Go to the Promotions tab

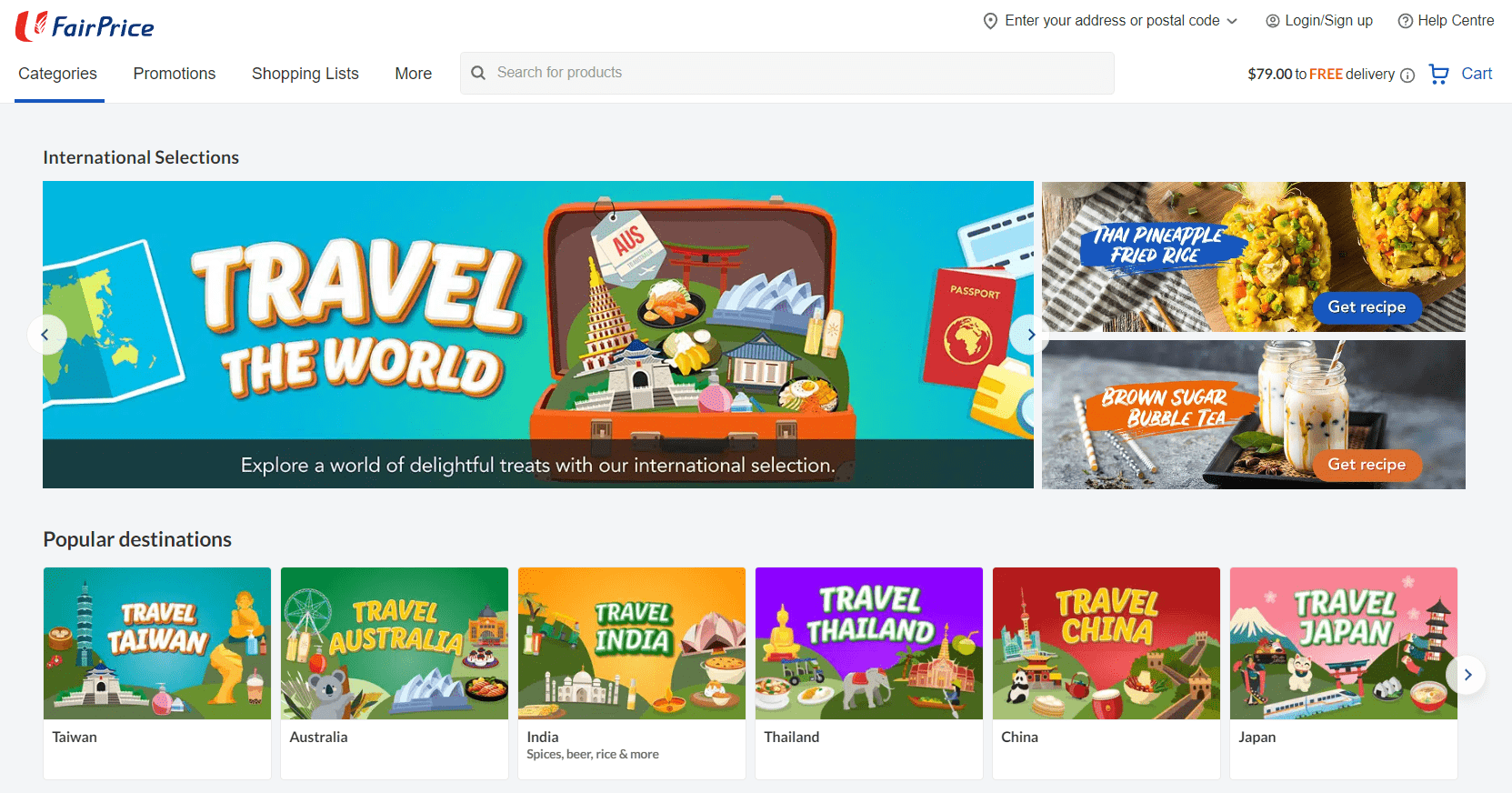(x=175, y=74)
